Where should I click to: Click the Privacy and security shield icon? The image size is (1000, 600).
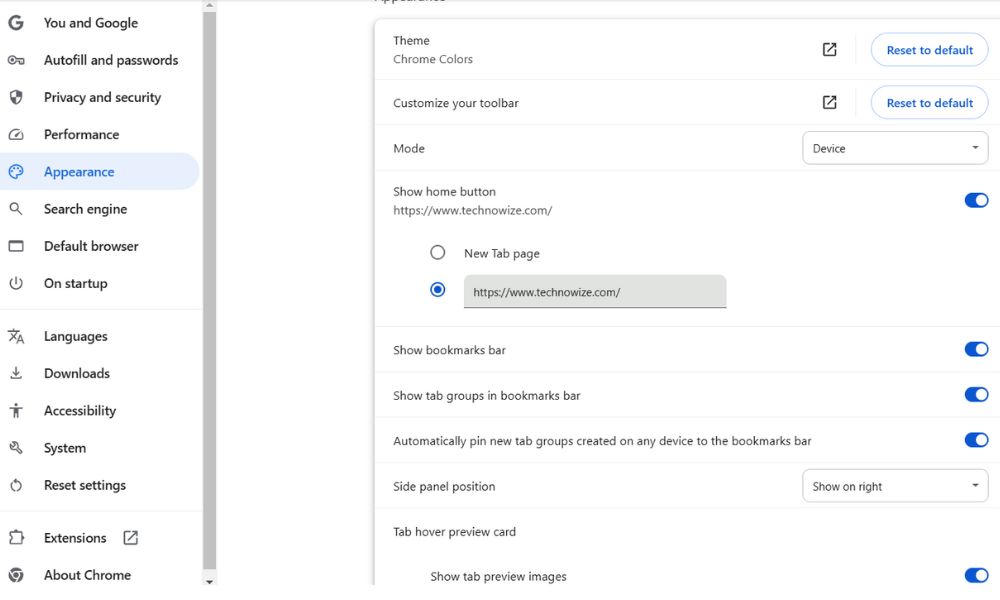[16, 97]
